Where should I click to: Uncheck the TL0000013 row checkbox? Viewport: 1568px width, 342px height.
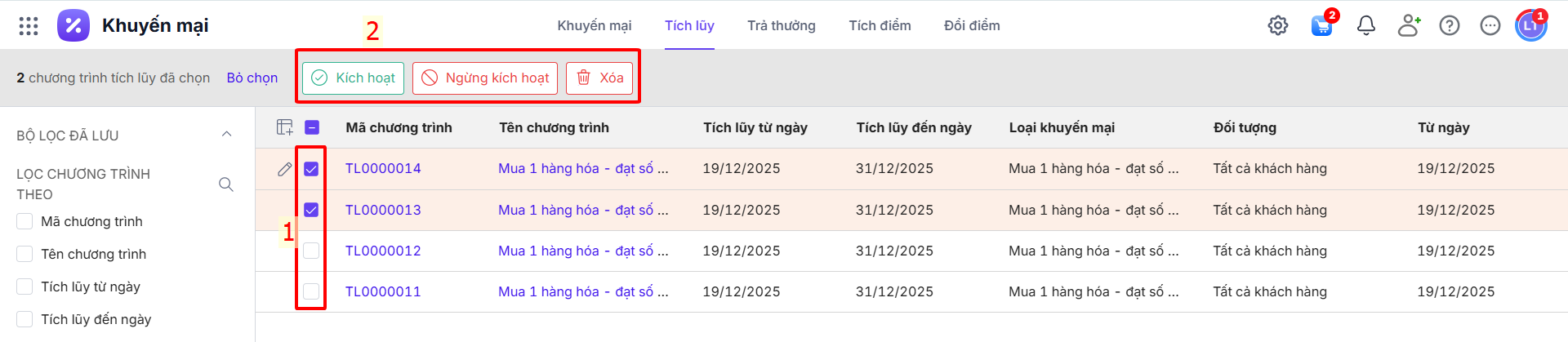[311, 210]
